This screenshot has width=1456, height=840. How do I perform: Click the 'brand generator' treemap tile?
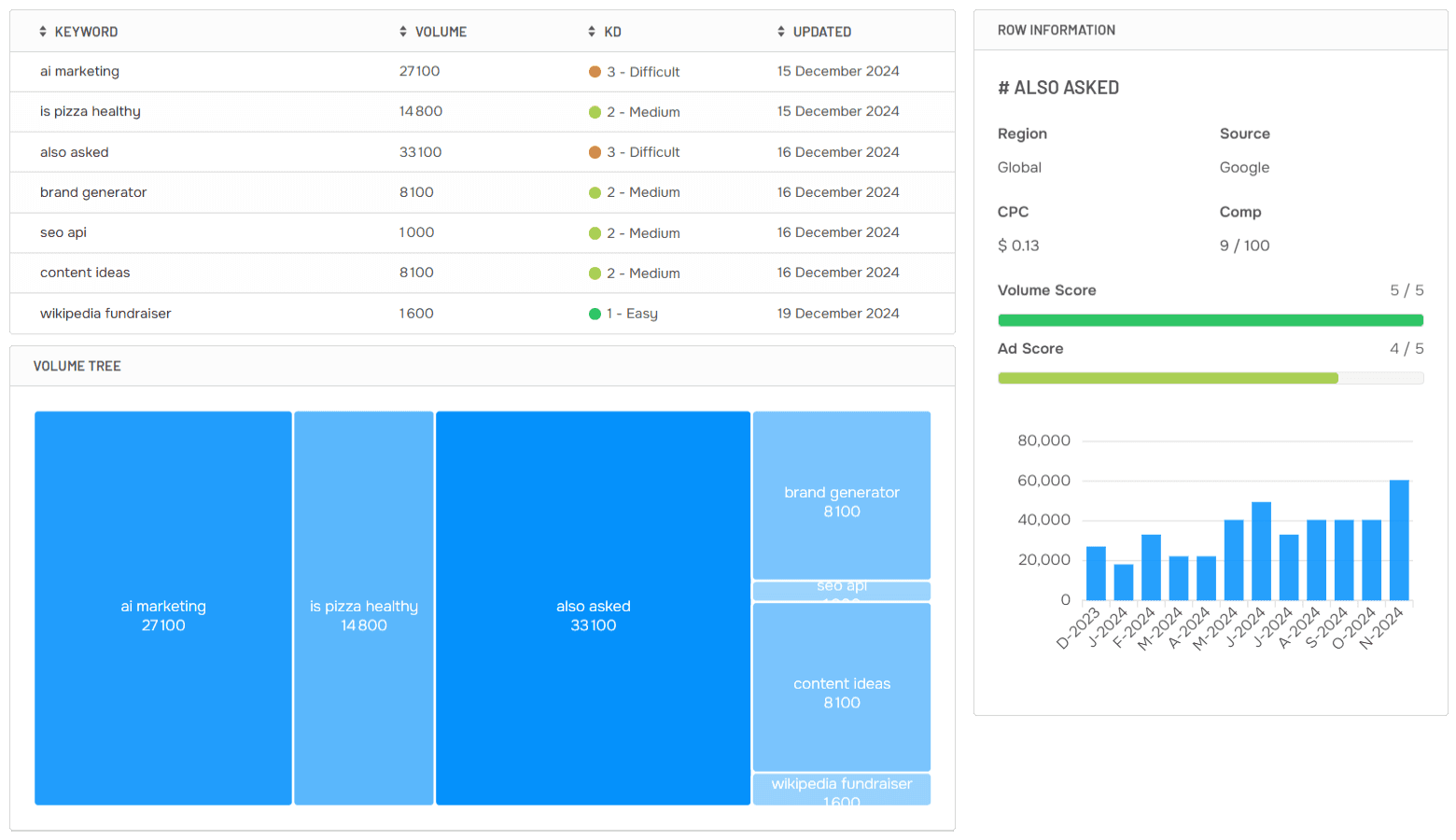[x=842, y=496]
